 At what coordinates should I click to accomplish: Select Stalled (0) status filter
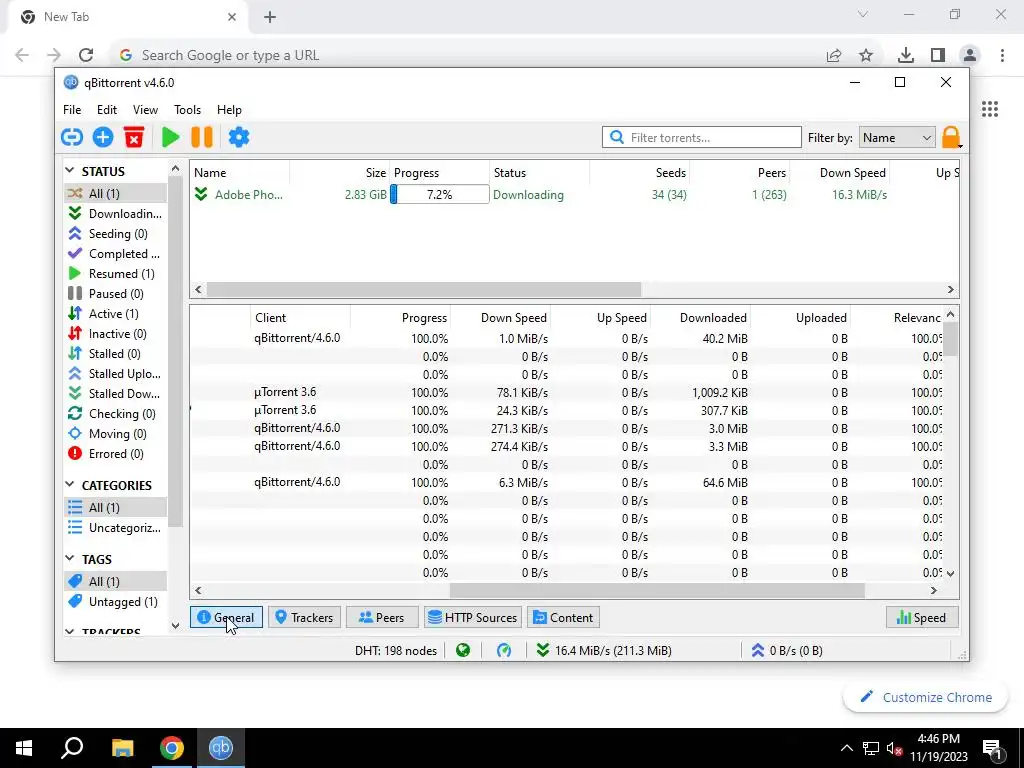point(116,354)
